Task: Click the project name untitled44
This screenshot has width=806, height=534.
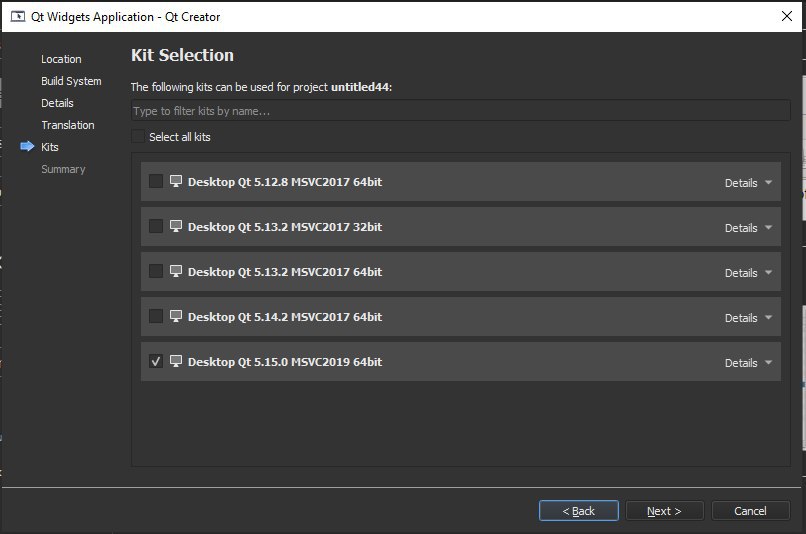Action: [360, 87]
